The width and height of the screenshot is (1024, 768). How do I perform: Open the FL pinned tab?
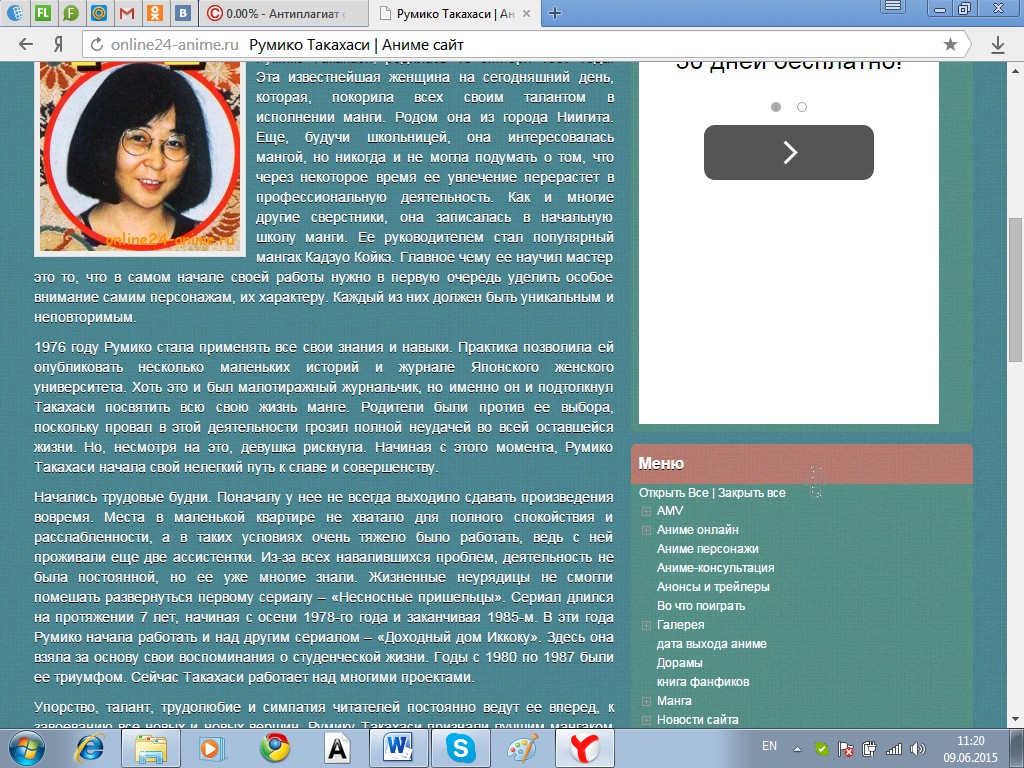[x=42, y=13]
